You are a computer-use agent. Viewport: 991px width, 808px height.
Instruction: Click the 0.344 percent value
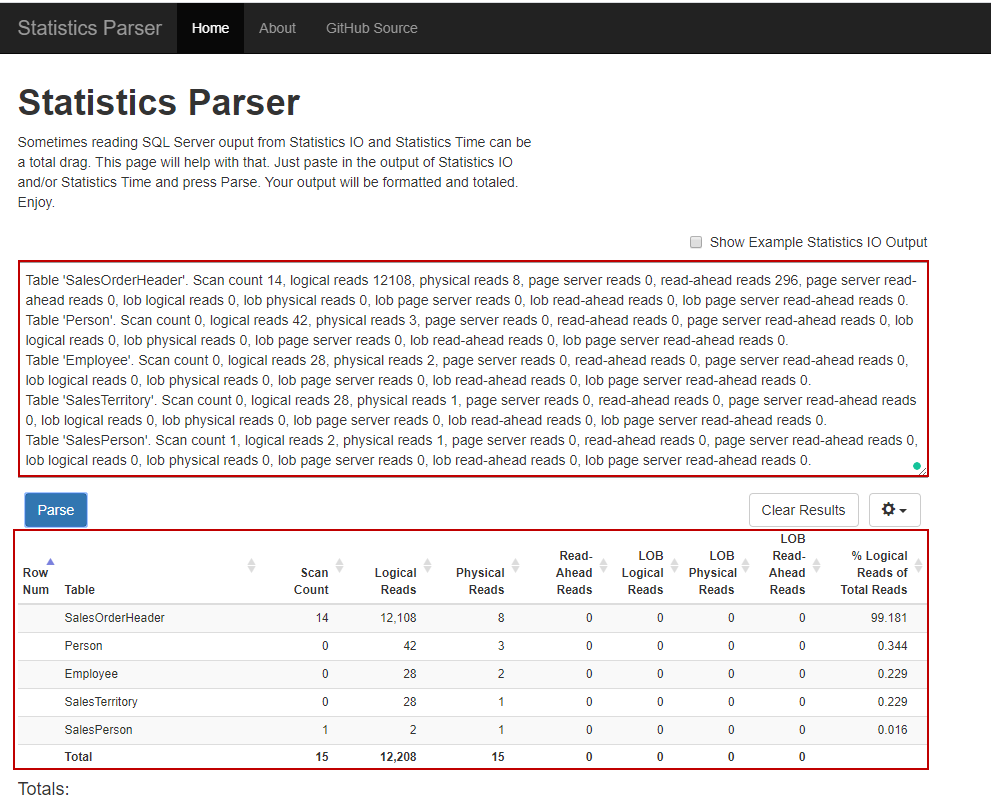(892, 646)
